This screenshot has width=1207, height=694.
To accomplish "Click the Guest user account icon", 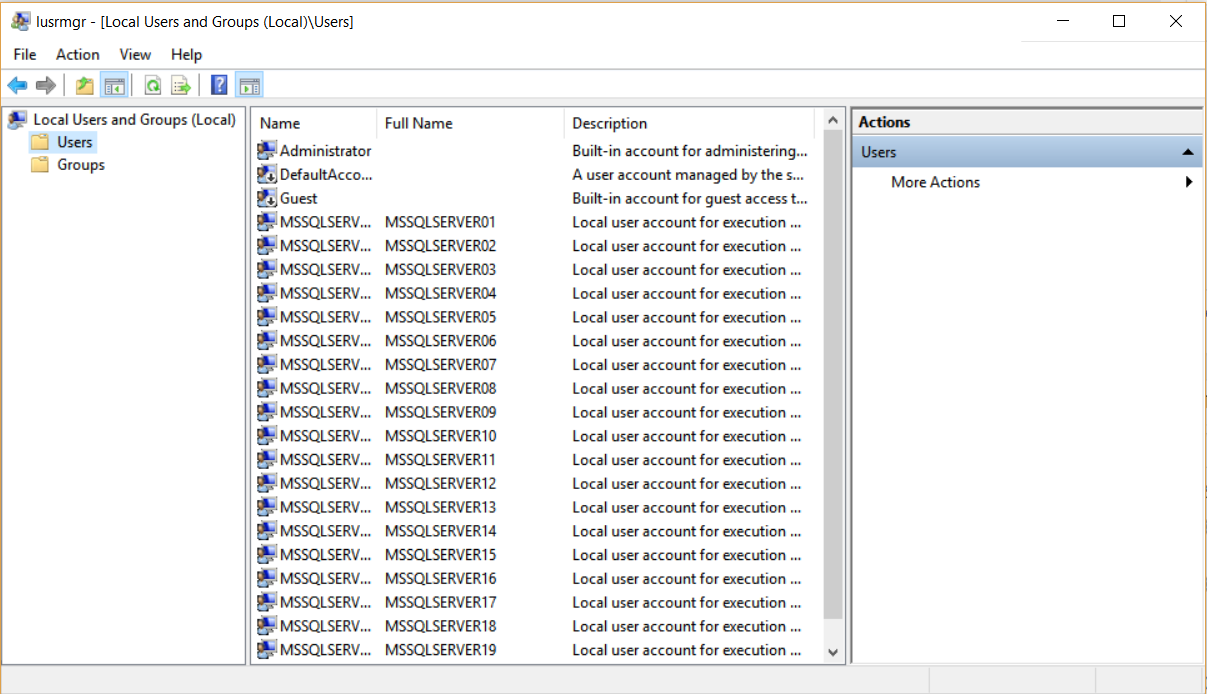I will [266, 198].
